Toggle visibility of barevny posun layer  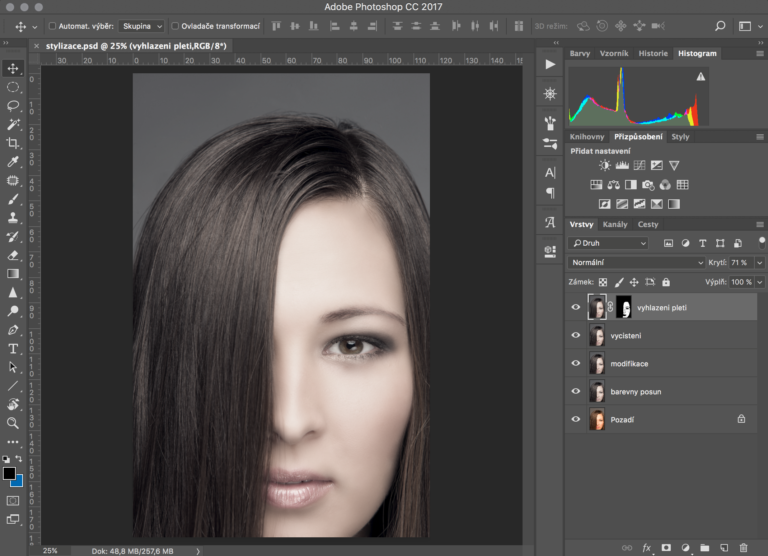click(x=575, y=392)
